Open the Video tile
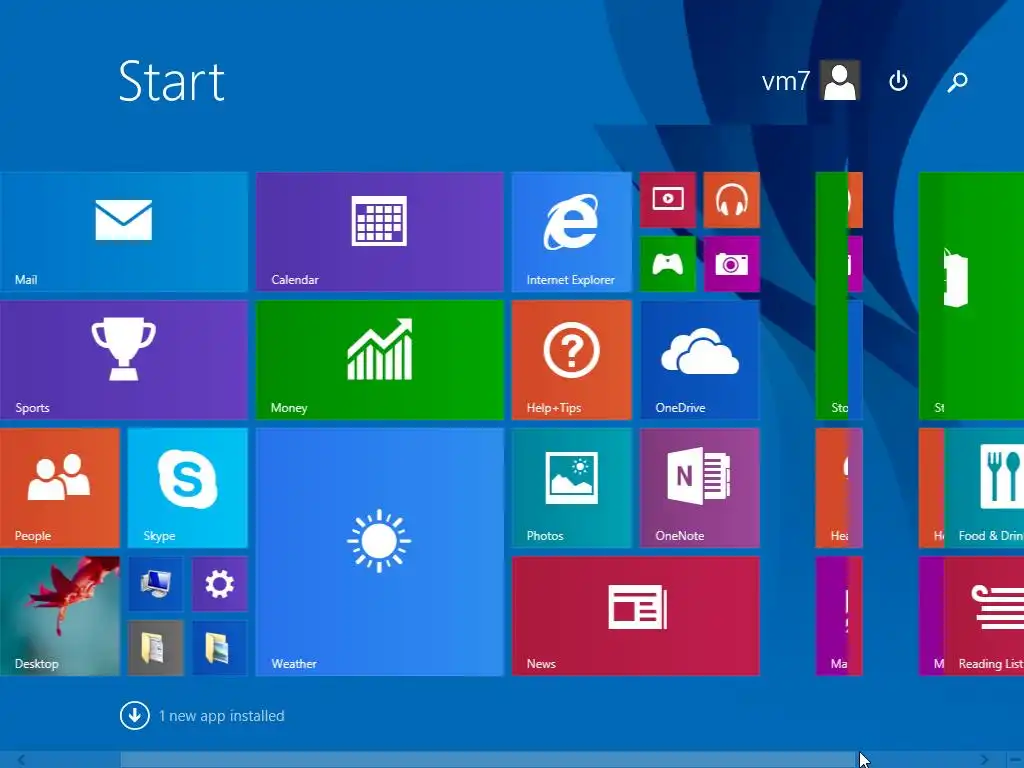1024x768 pixels. point(667,200)
